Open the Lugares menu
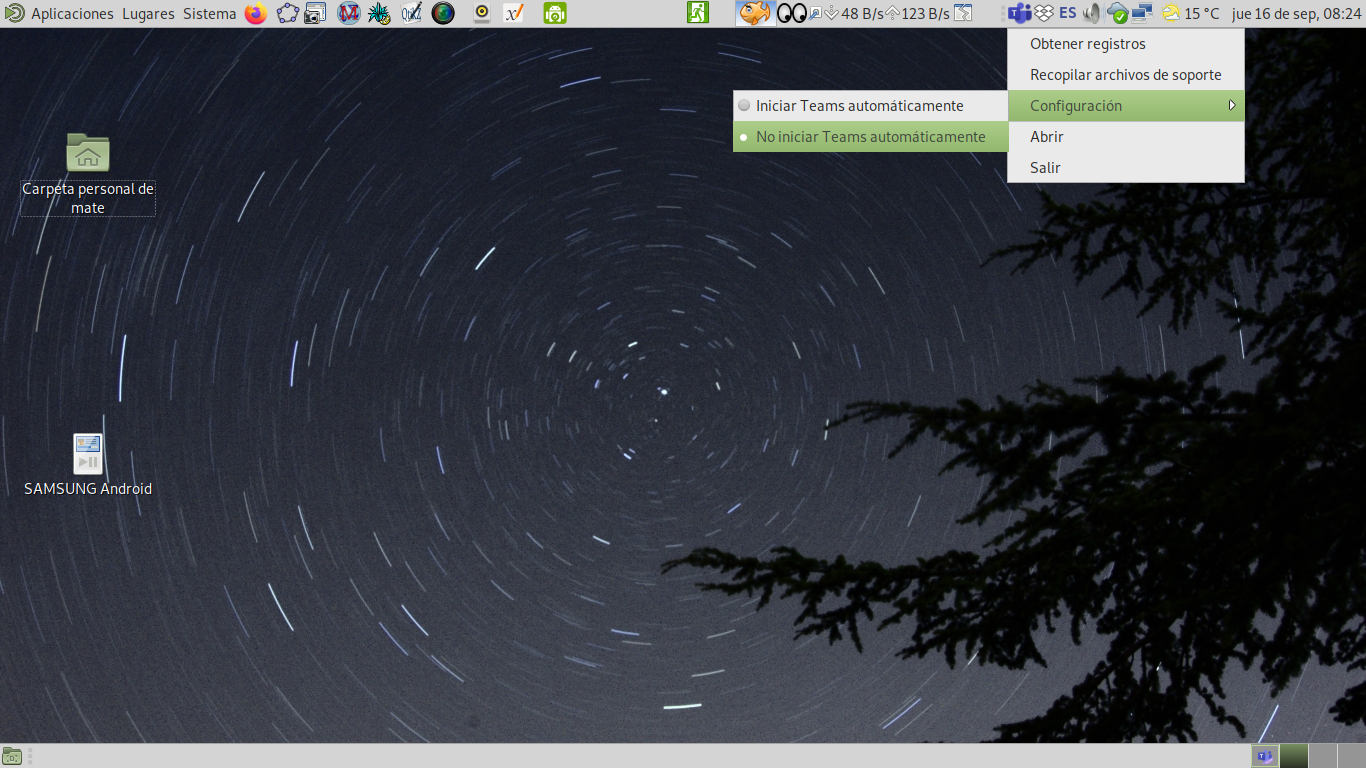Viewport: 1366px width, 768px height. point(148,13)
